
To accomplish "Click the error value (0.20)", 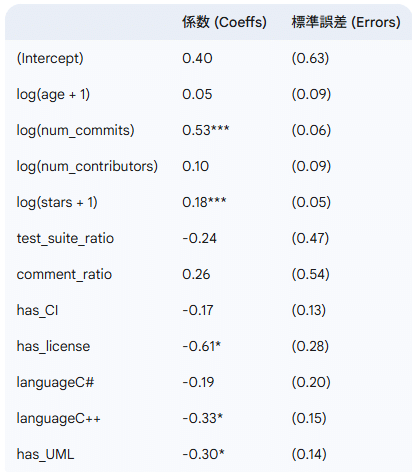I will click(x=311, y=382).
